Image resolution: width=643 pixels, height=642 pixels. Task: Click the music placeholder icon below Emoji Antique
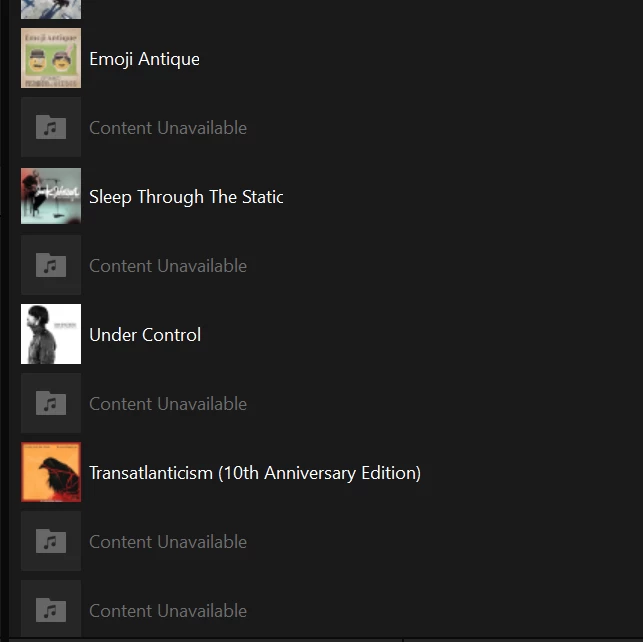click(51, 127)
